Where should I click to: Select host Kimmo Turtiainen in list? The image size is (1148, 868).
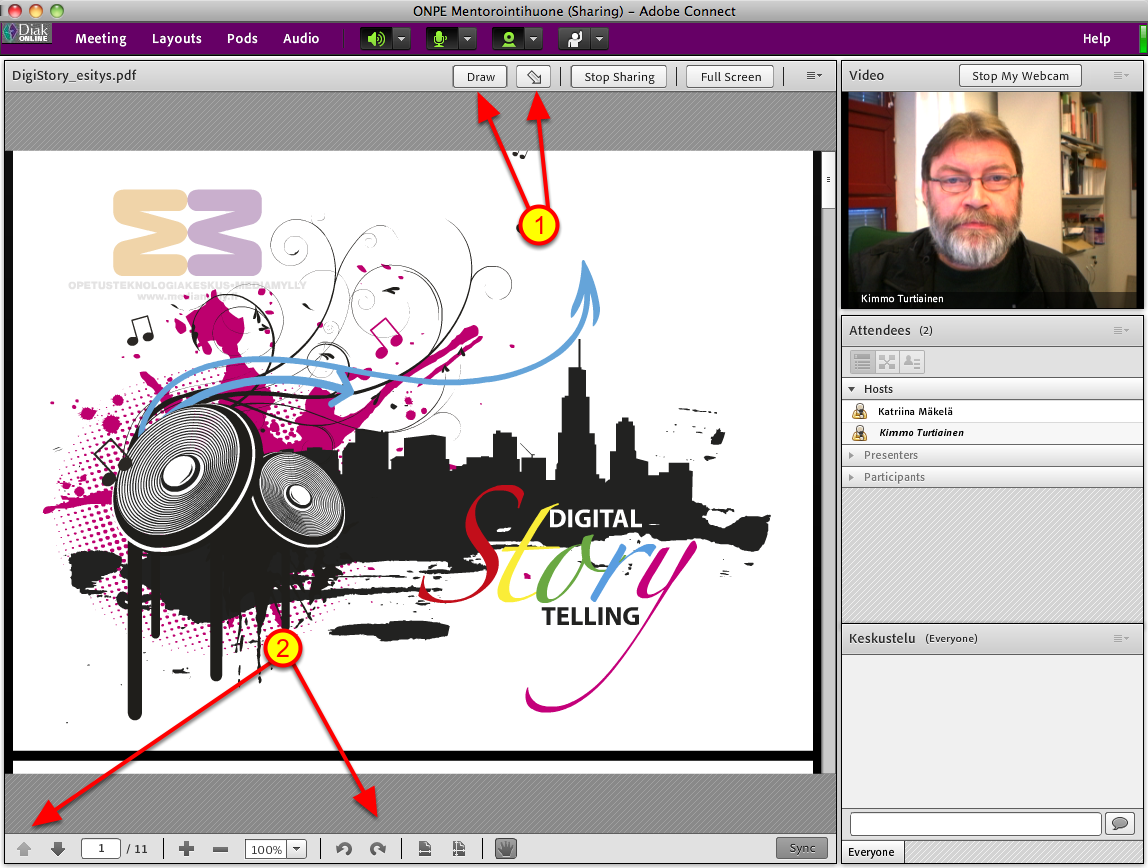992,433
